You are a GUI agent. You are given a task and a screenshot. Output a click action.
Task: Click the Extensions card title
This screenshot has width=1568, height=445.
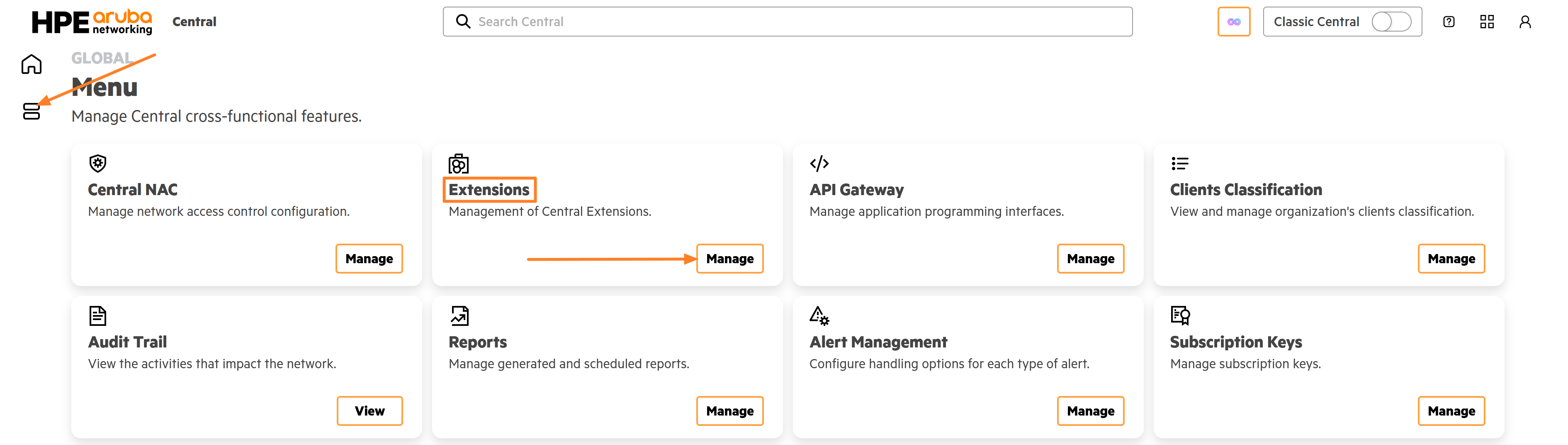(489, 190)
